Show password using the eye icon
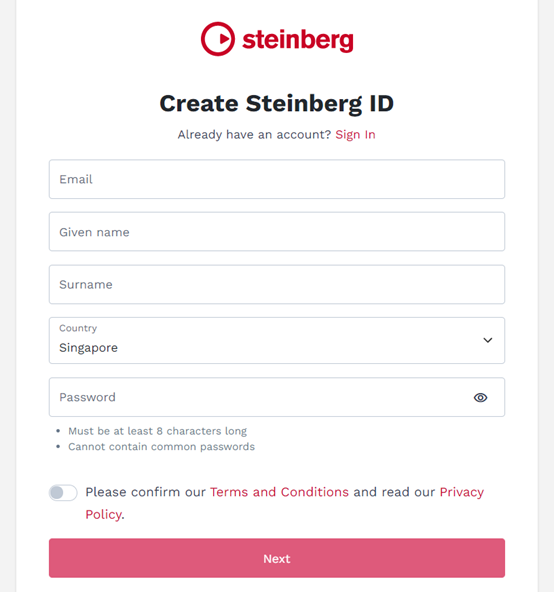Screen dimensions: 554x592 click(x=480, y=398)
